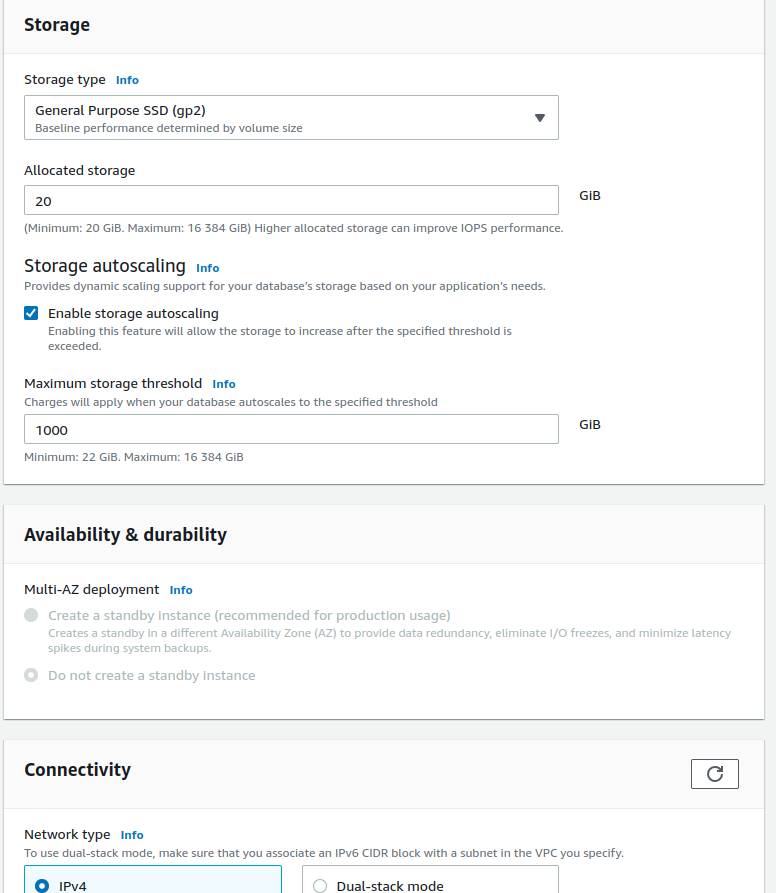Click the Storage autoscaling subheading

click(104, 266)
